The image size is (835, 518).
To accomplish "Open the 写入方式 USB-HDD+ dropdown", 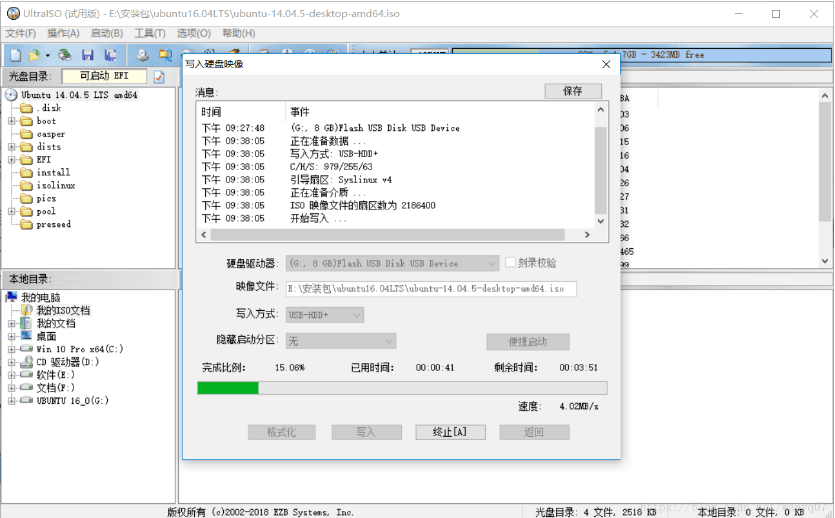I will tap(325, 315).
